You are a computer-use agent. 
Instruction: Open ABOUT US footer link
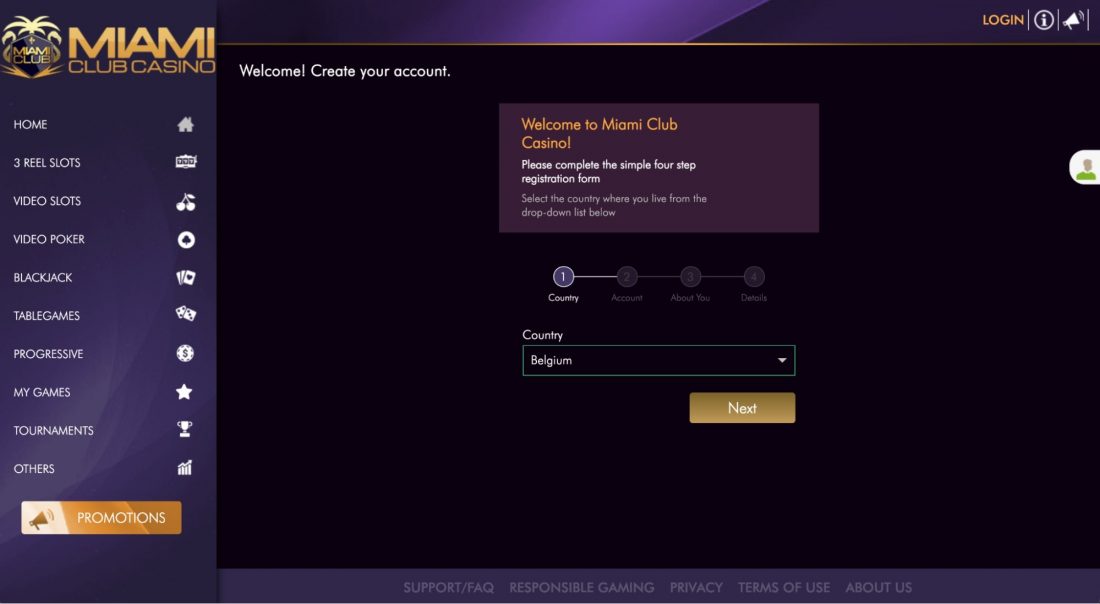tap(878, 588)
